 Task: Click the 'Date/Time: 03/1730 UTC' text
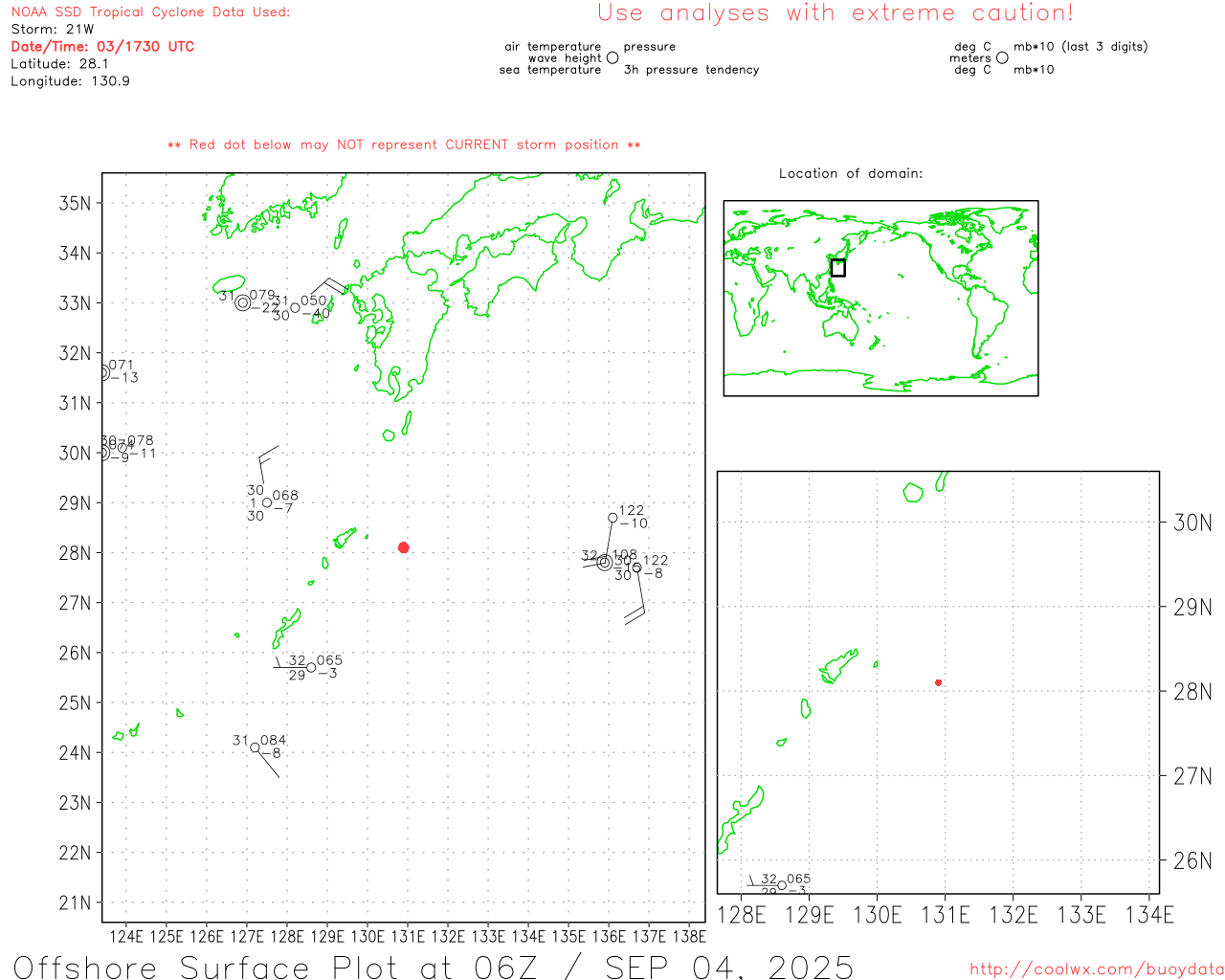(x=102, y=47)
